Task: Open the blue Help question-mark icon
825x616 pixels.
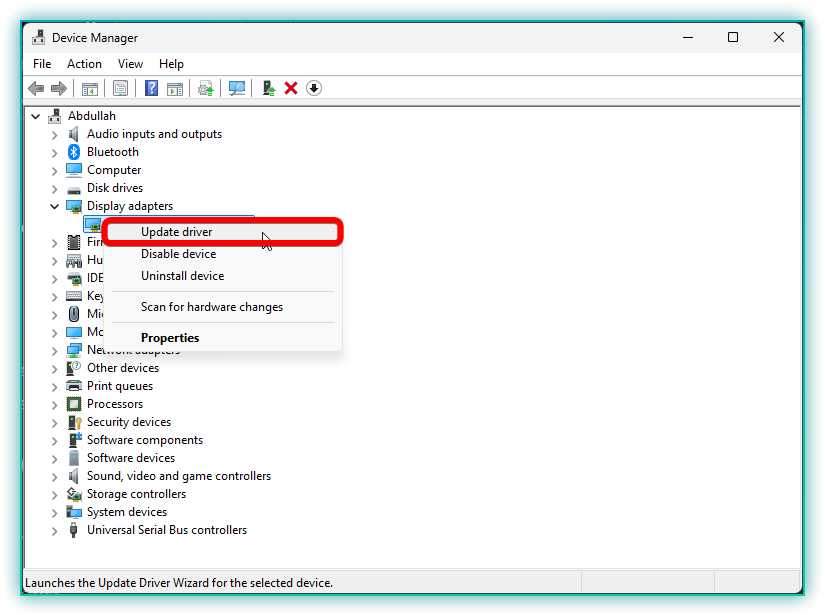Action: (152, 88)
